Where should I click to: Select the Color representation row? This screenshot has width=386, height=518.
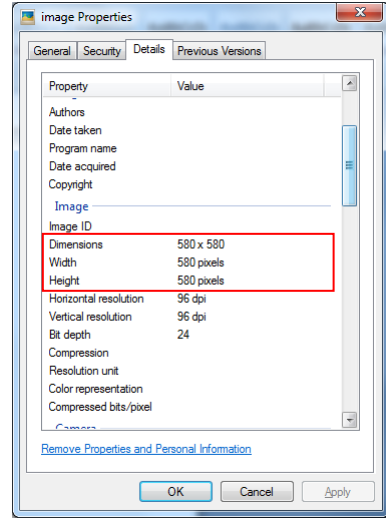point(192,389)
